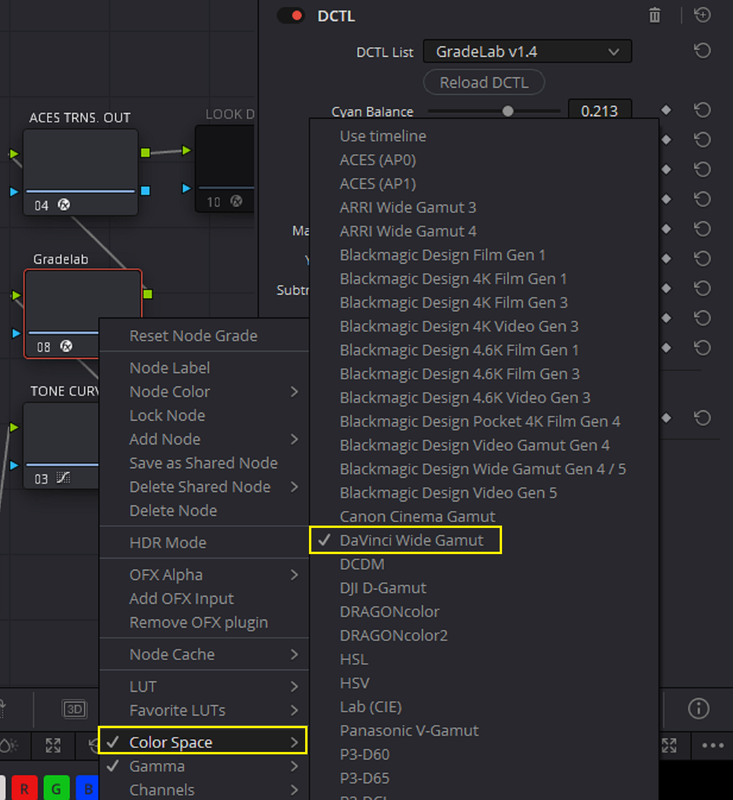Click the green RGB output of node 04
Viewport: 733px width, 800px height.
click(145, 152)
